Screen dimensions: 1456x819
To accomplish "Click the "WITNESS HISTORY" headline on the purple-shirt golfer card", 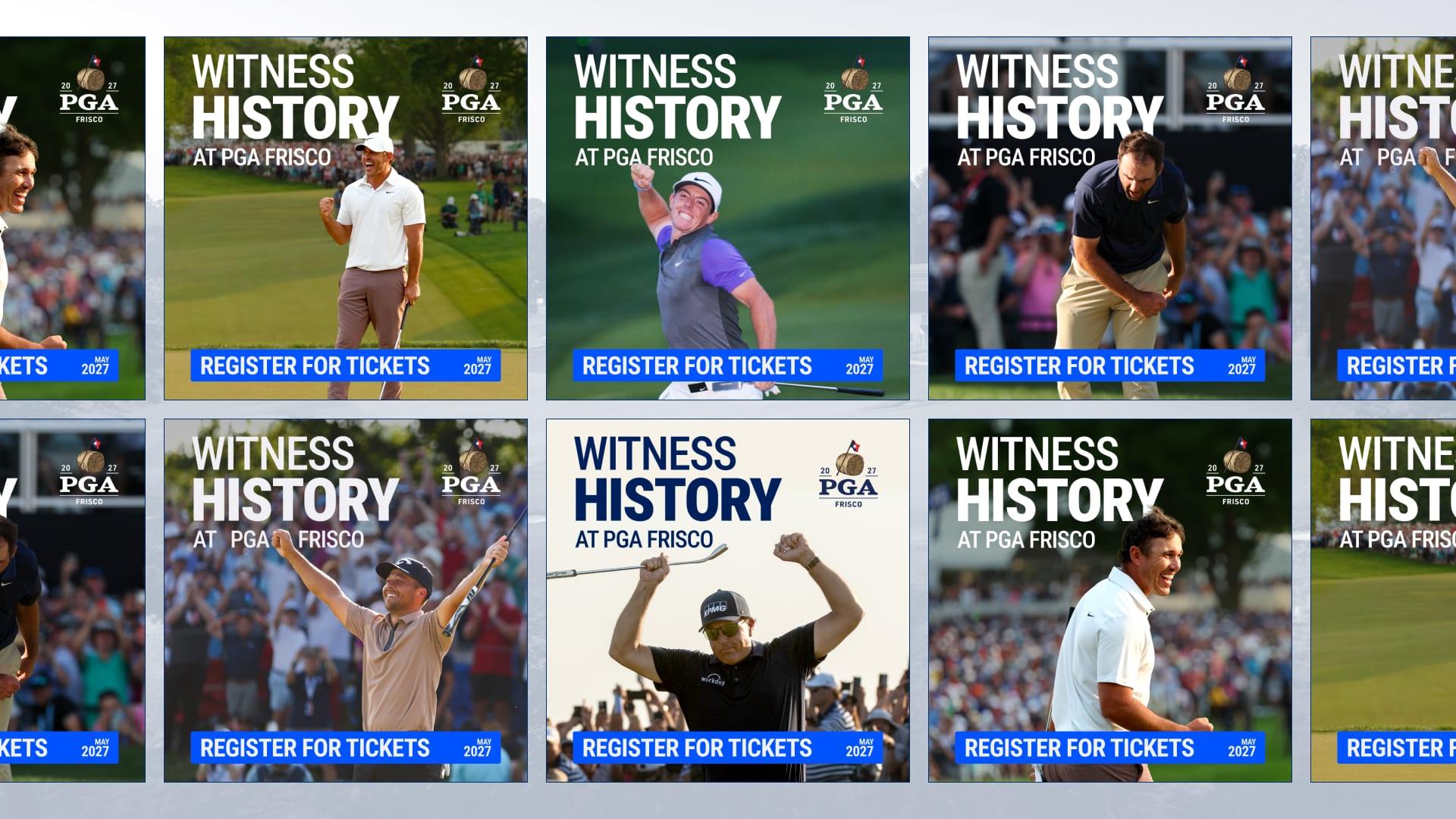I will [677, 96].
